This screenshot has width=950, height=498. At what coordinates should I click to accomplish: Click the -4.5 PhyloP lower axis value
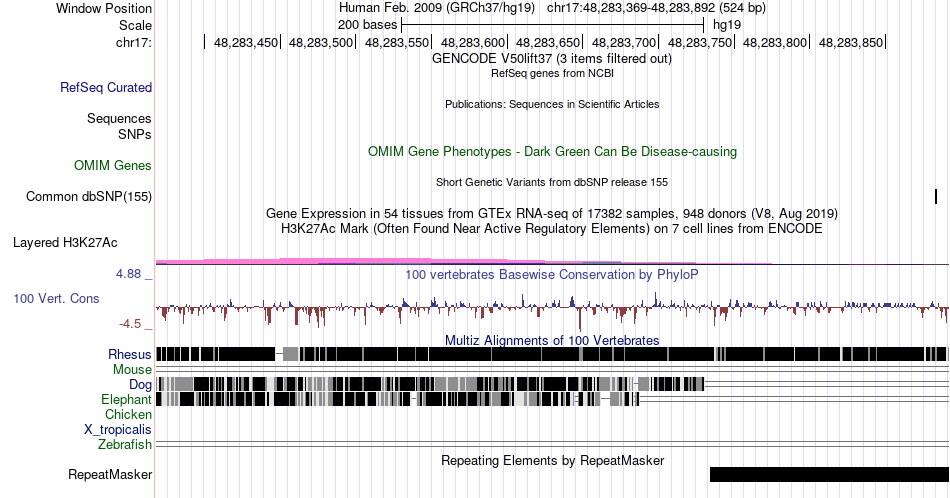coord(130,324)
